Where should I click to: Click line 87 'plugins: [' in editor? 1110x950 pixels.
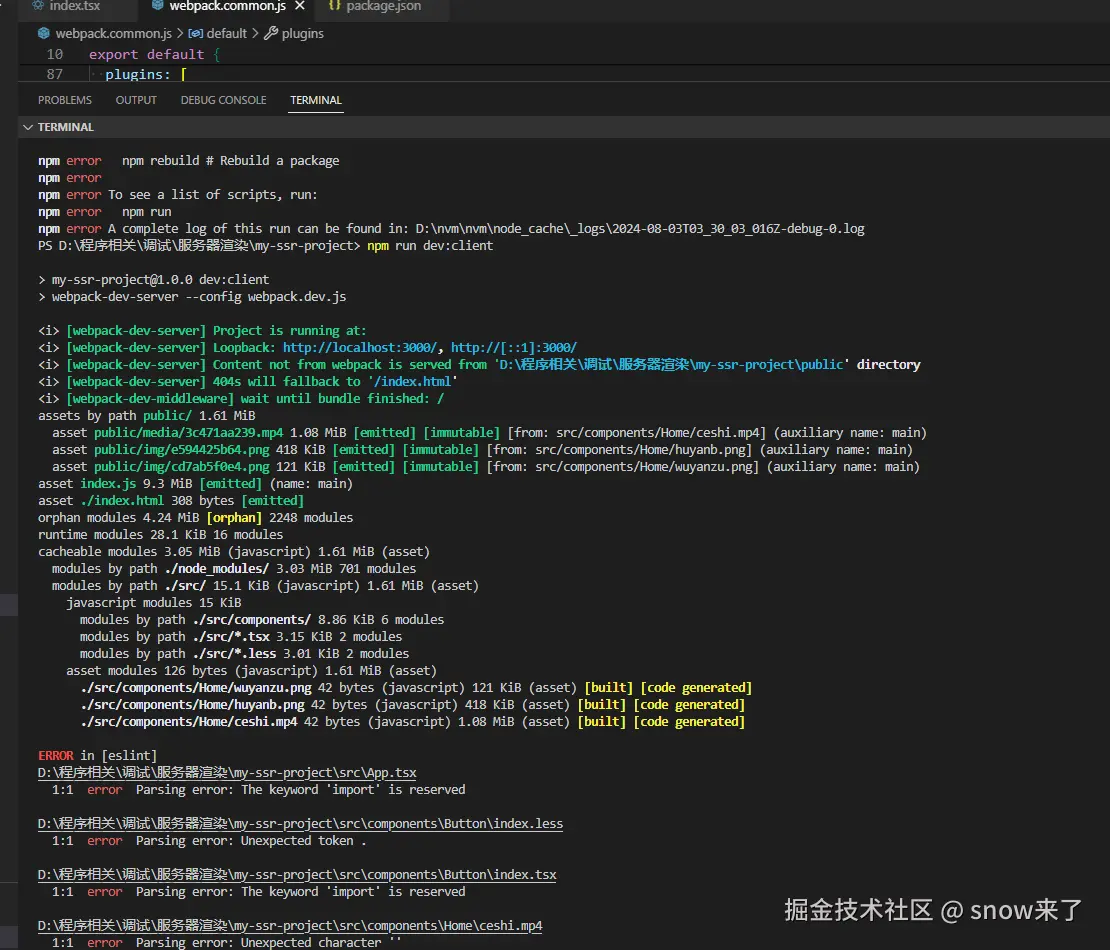[145, 74]
